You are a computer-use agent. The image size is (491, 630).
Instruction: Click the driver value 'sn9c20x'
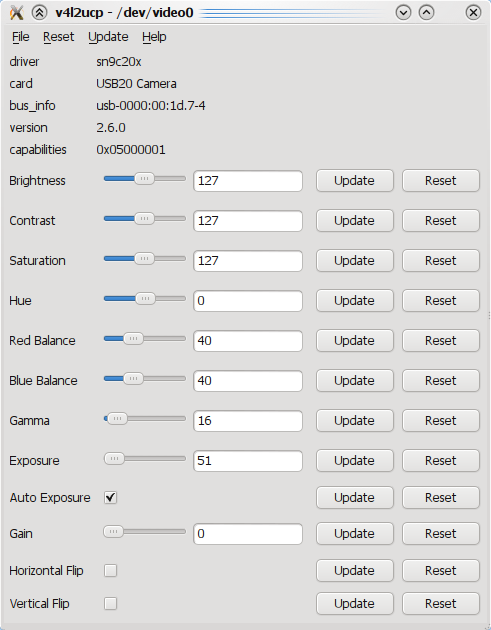coord(119,62)
